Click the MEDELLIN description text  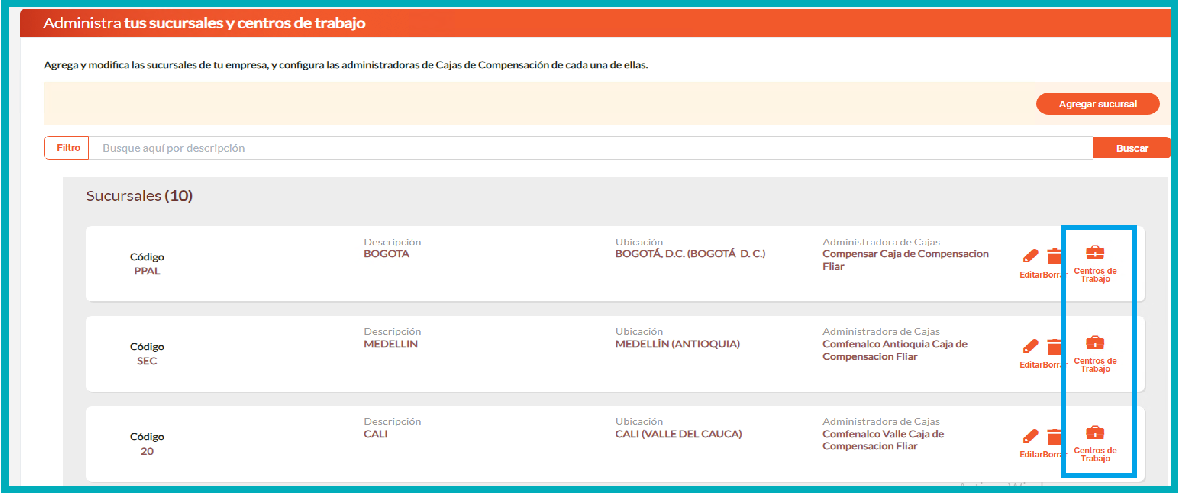(390, 344)
